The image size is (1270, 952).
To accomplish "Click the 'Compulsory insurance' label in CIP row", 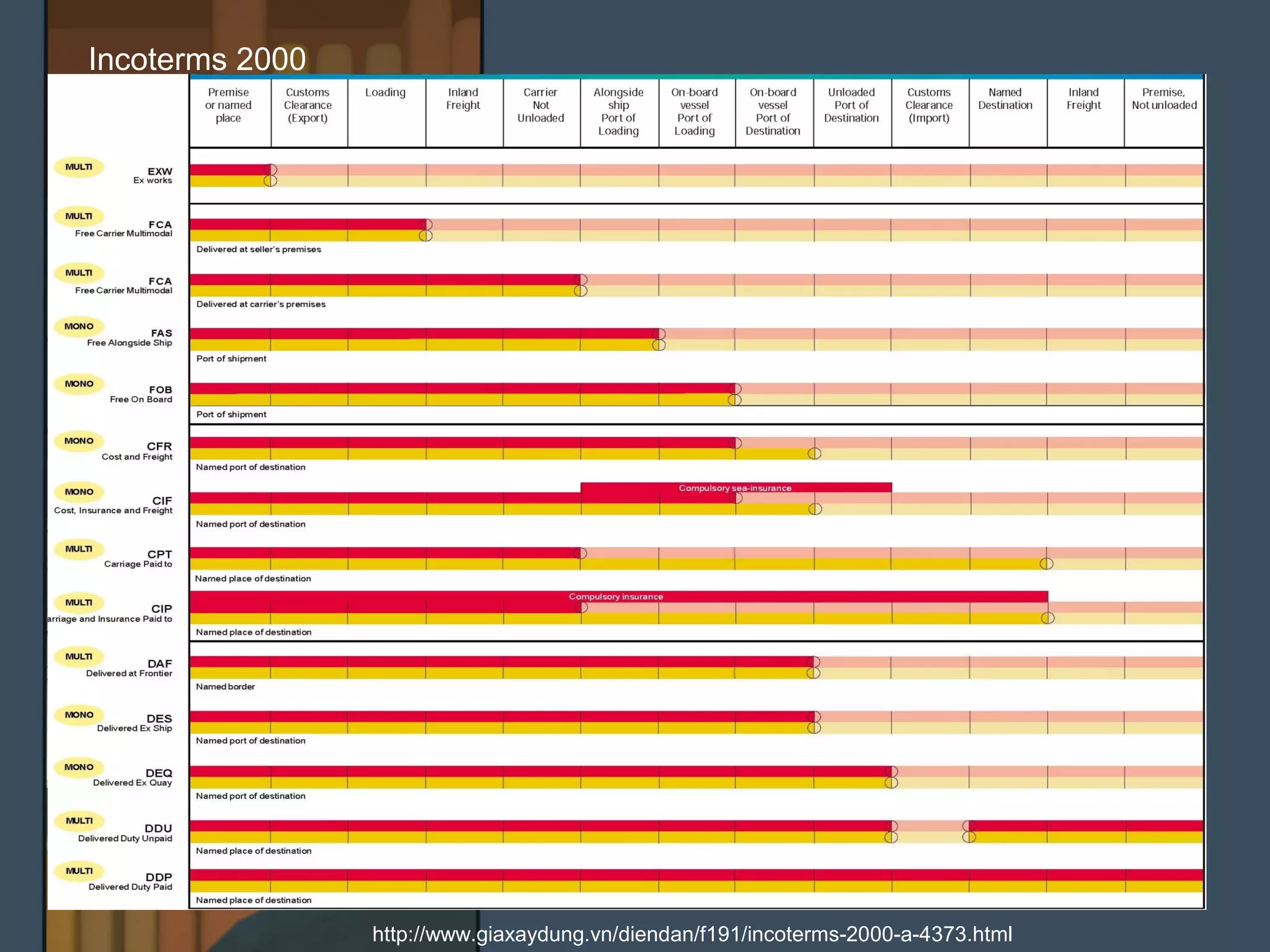I will 616,596.
